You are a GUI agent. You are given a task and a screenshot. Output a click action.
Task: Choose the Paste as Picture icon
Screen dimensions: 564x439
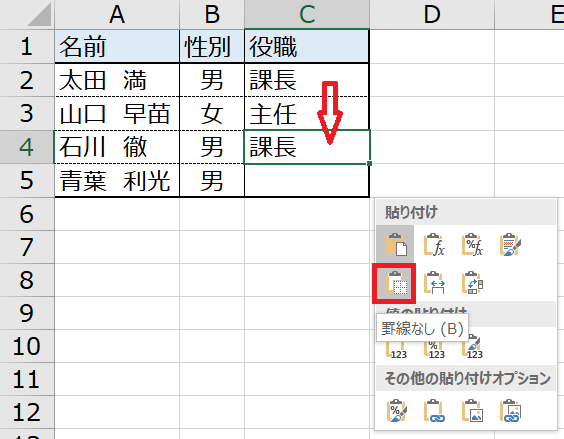point(472,411)
